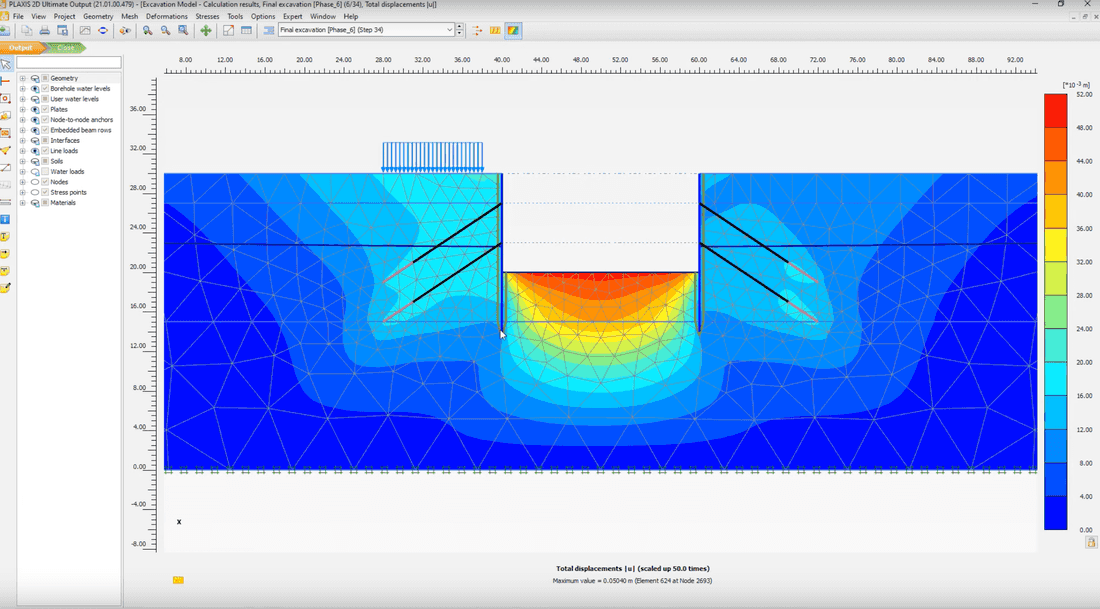Click the zoom to area magnifier icon
1100x609 pixels.
[182, 30]
